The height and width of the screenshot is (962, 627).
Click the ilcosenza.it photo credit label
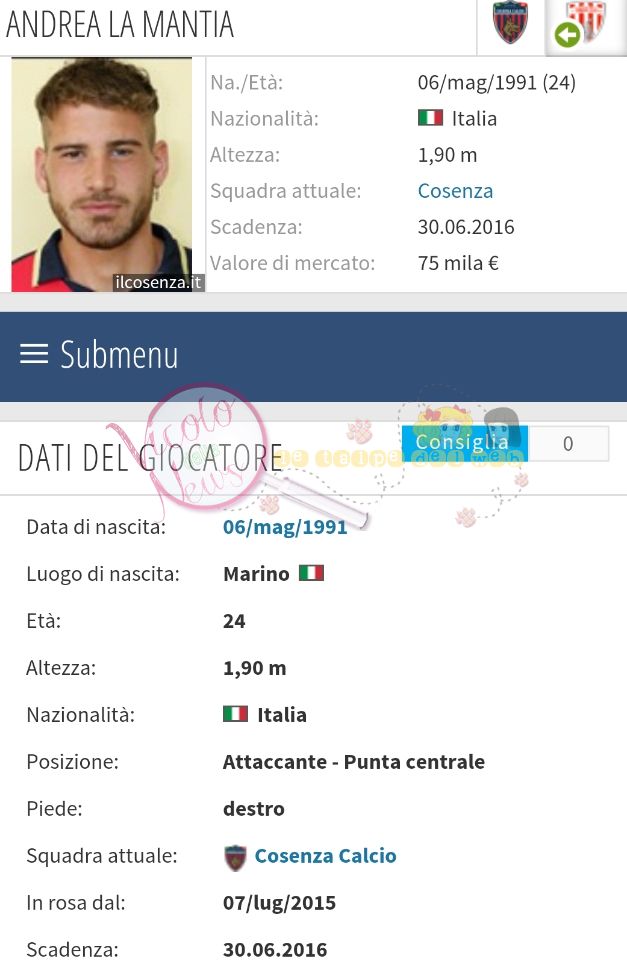click(159, 282)
